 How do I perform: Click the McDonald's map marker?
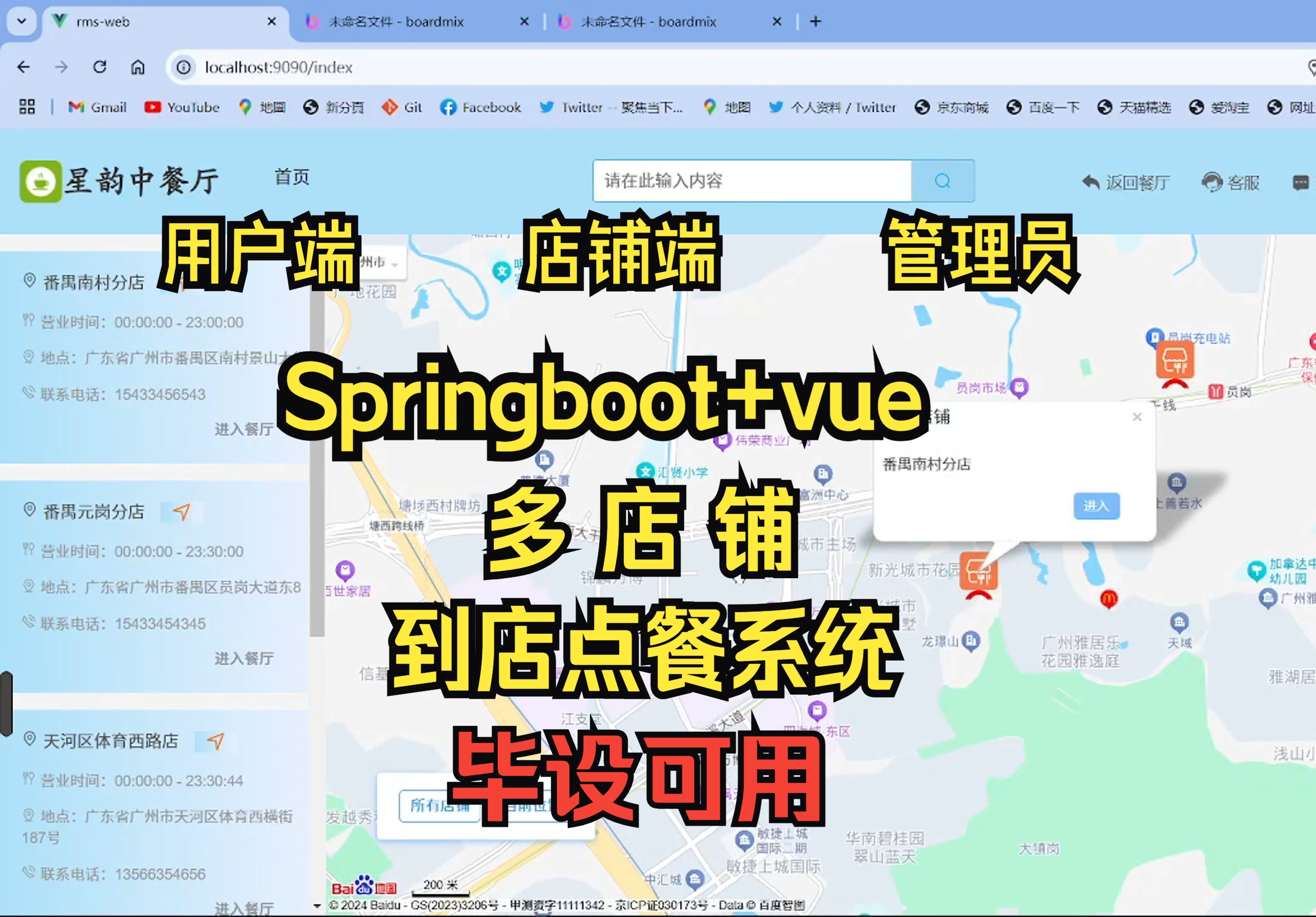click(x=1108, y=599)
